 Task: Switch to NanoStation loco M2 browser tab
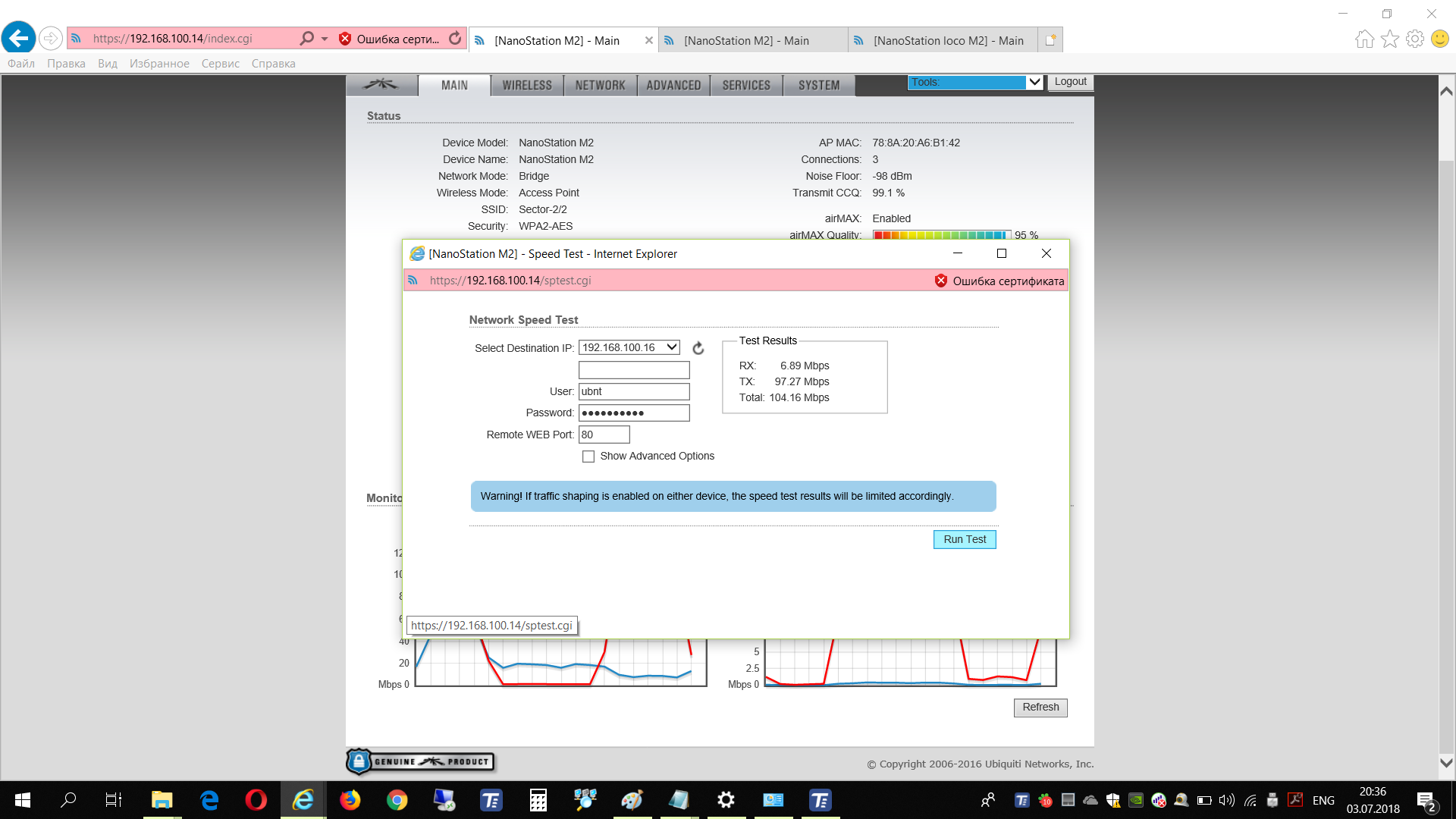click(x=947, y=40)
